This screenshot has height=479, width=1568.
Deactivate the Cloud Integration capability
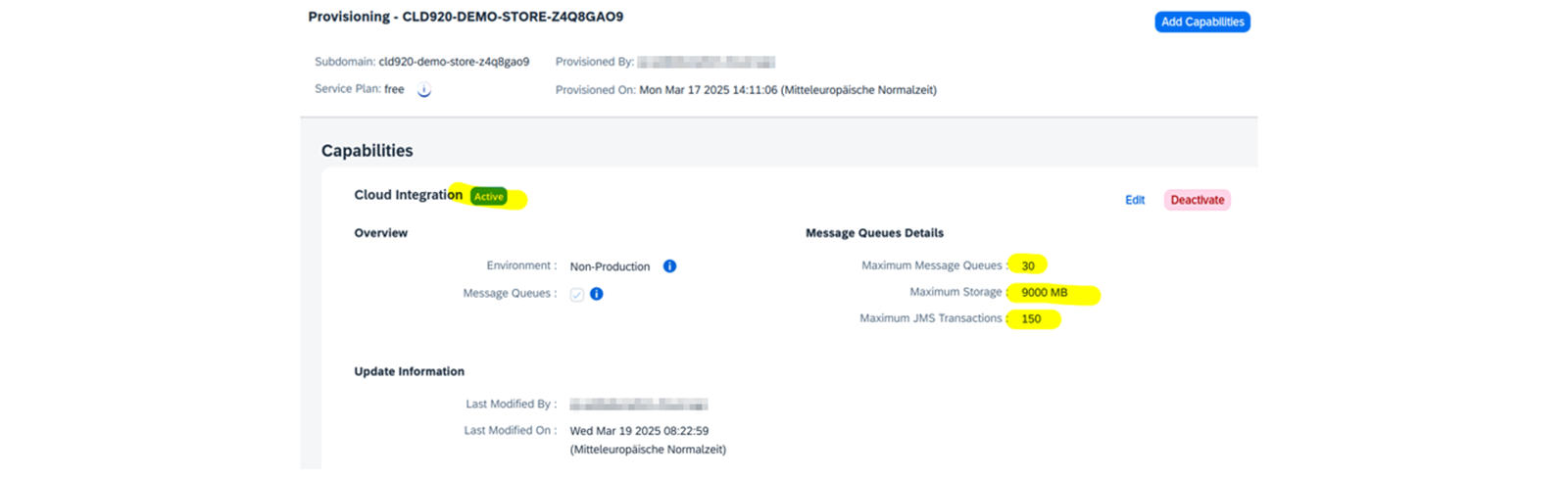click(1197, 200)
